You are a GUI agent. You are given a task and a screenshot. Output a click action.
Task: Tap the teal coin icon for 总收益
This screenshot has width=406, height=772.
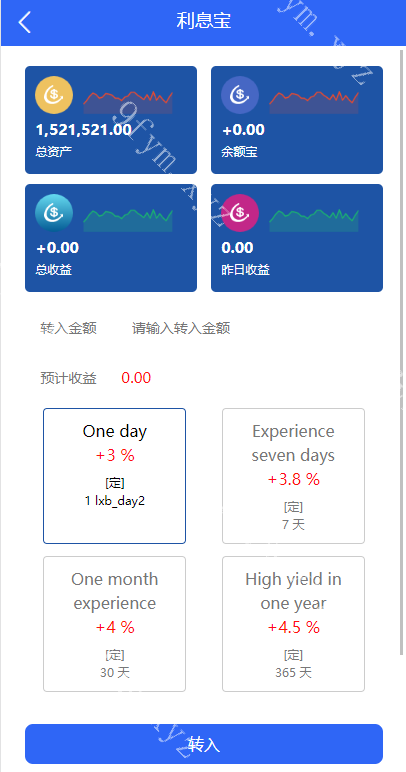54,213
